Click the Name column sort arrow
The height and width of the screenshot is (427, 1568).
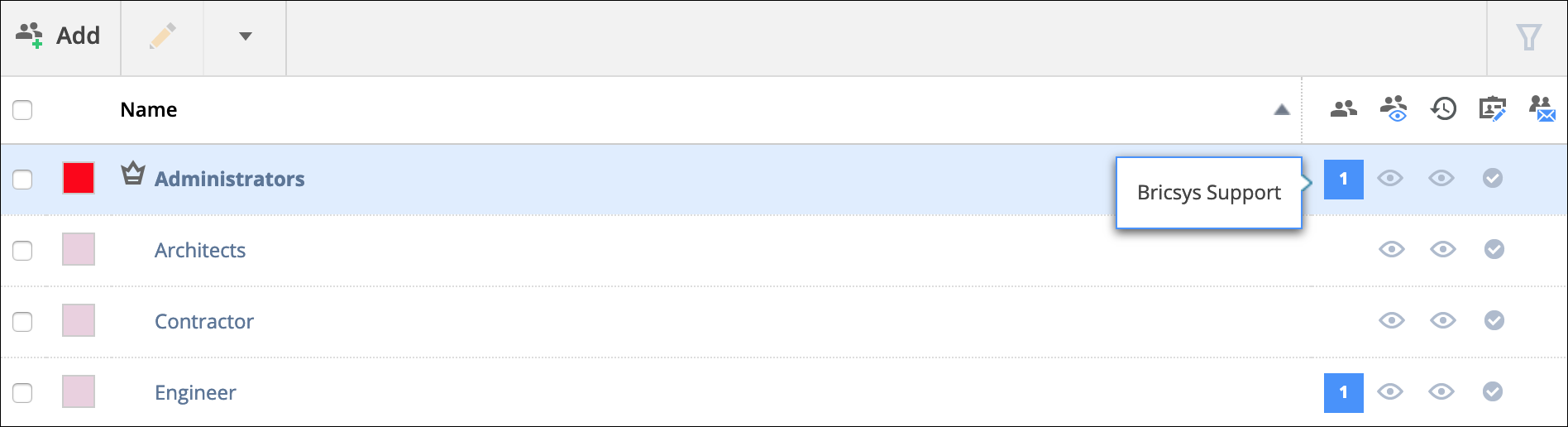(x=1282, y=109)
